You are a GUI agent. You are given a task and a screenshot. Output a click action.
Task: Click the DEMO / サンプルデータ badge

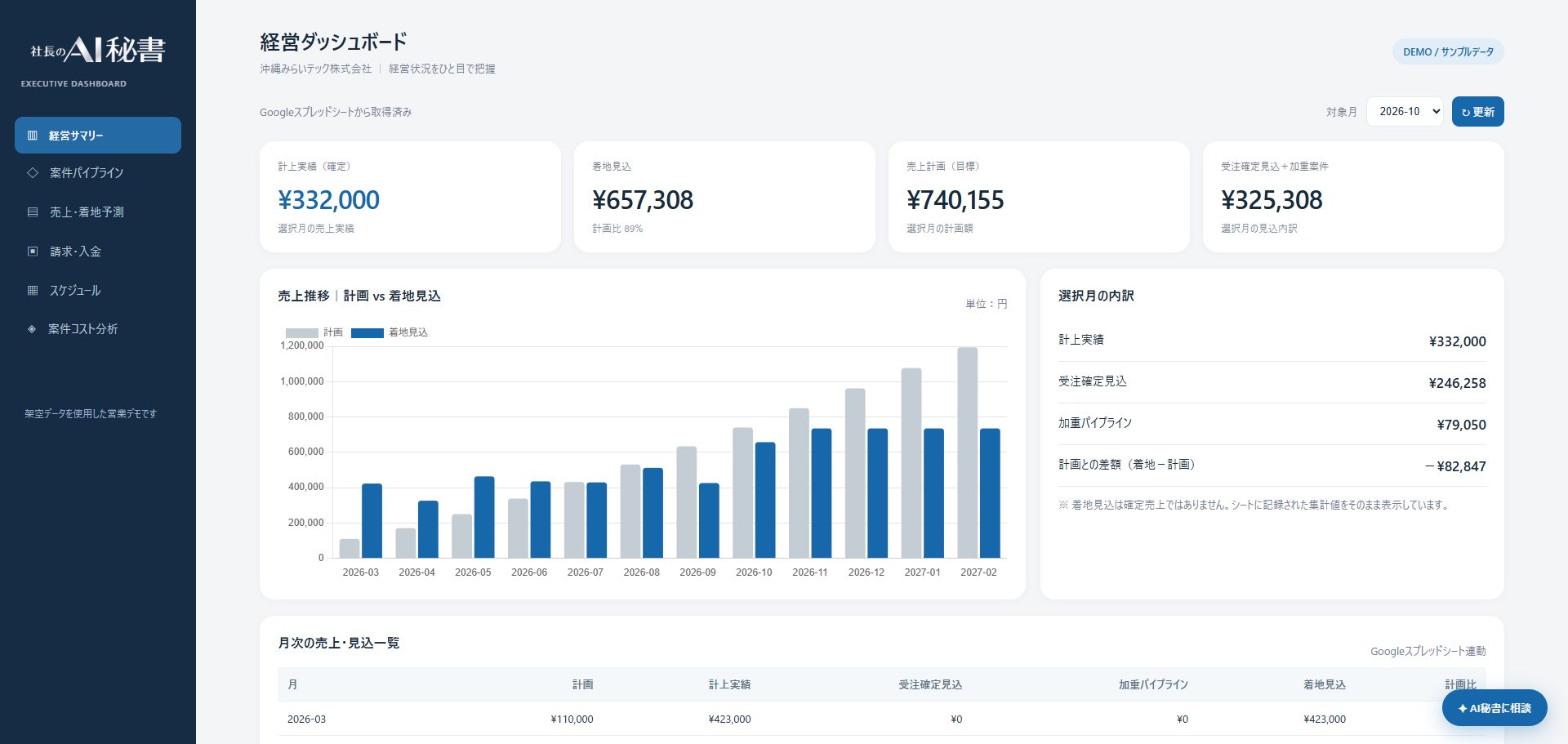(x=1448, y=51)
